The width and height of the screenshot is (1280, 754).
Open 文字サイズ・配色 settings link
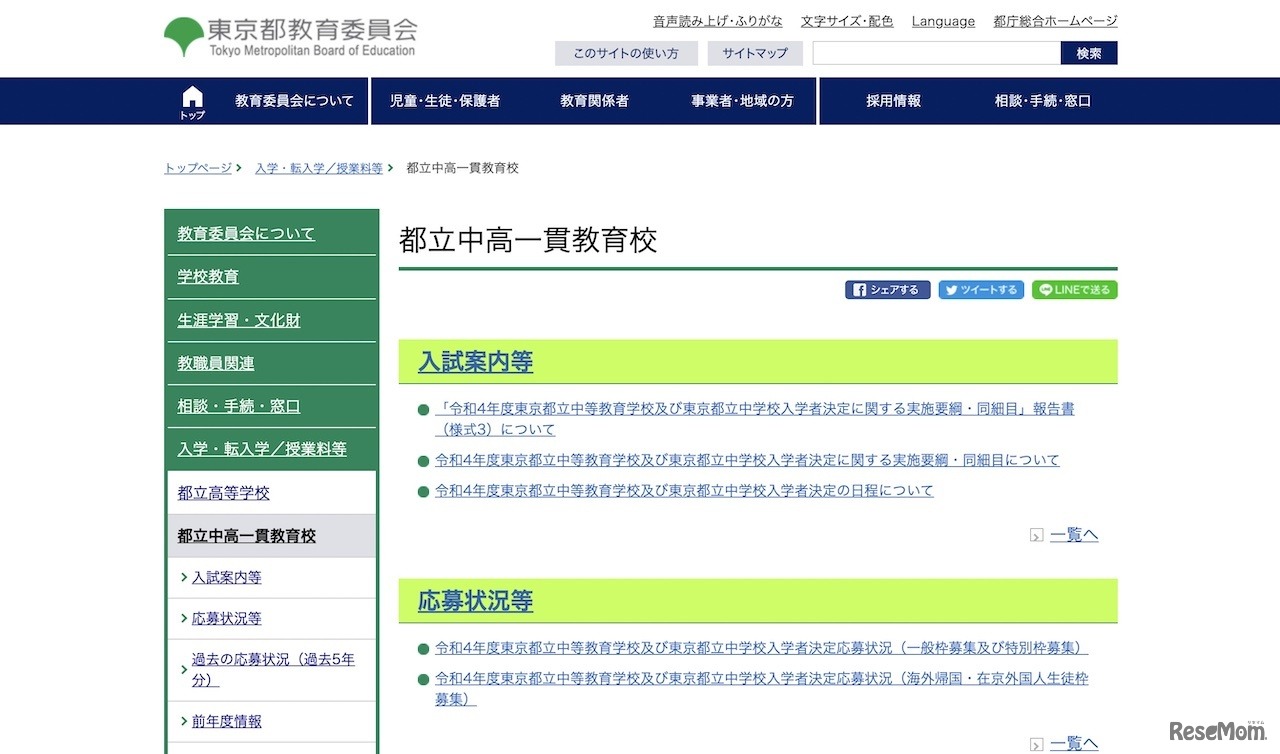846,21
